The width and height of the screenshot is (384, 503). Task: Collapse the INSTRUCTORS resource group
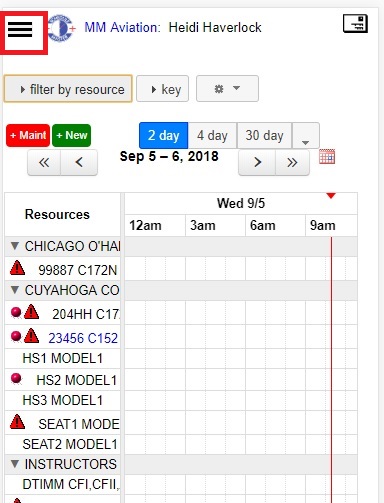point(15,464)
